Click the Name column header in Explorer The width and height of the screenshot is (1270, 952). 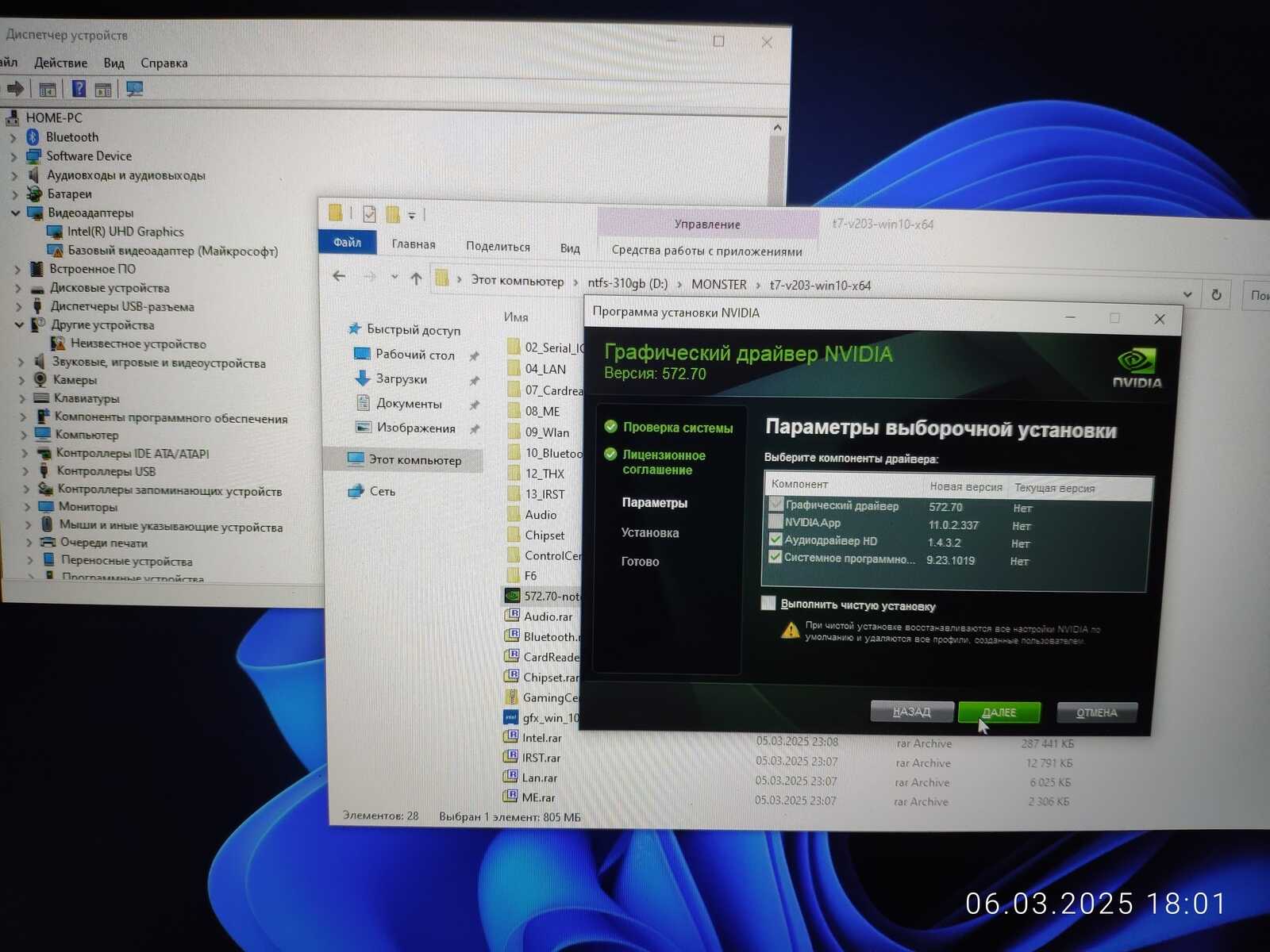point(516,317)
